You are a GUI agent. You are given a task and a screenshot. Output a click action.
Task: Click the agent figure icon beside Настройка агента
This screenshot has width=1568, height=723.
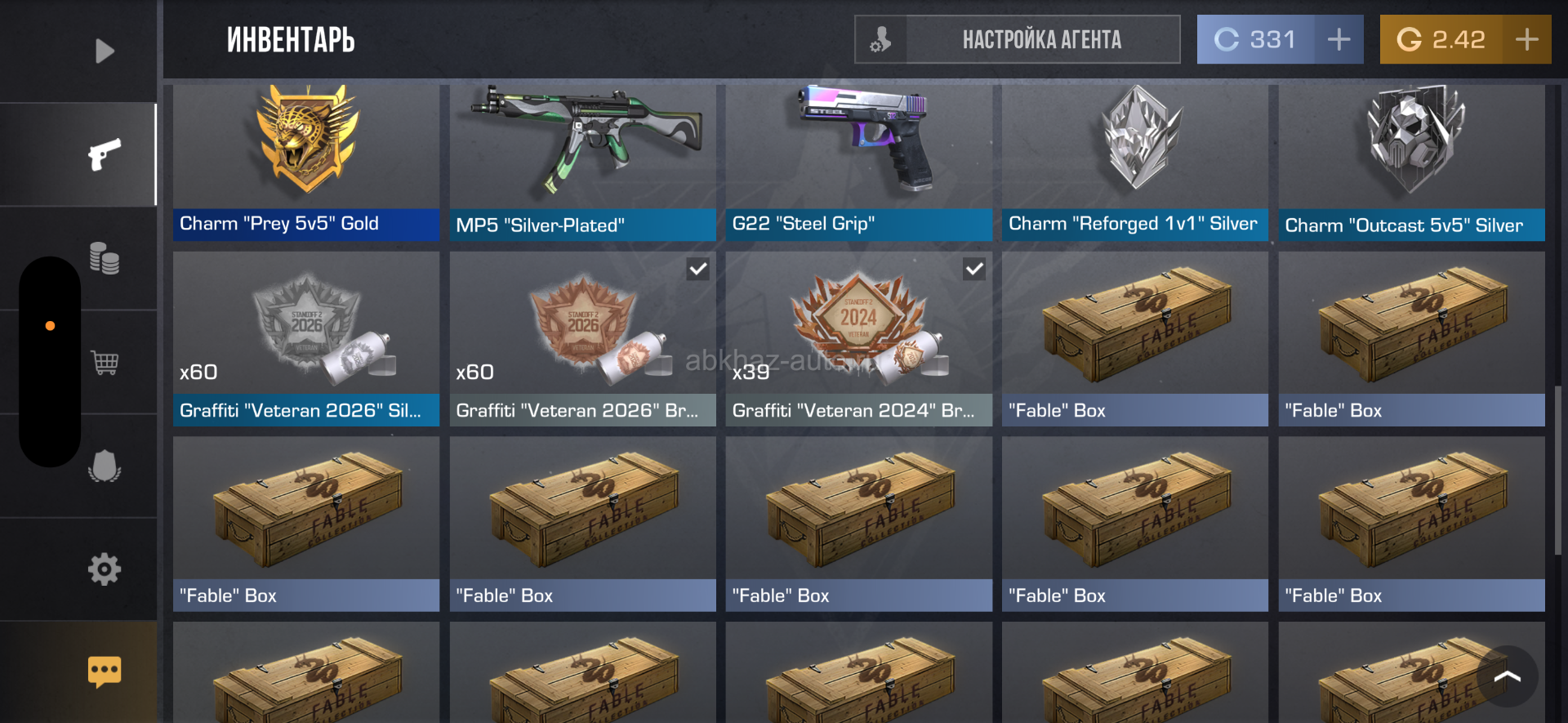880,39
